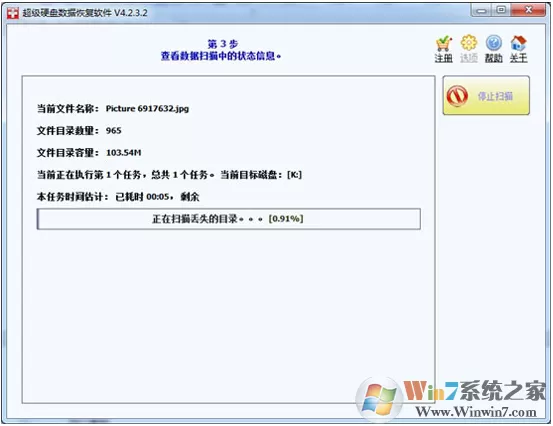Click the elapsed time 00:05 text
The width and height of the screenshot is (553, 426).
[158, 196]
